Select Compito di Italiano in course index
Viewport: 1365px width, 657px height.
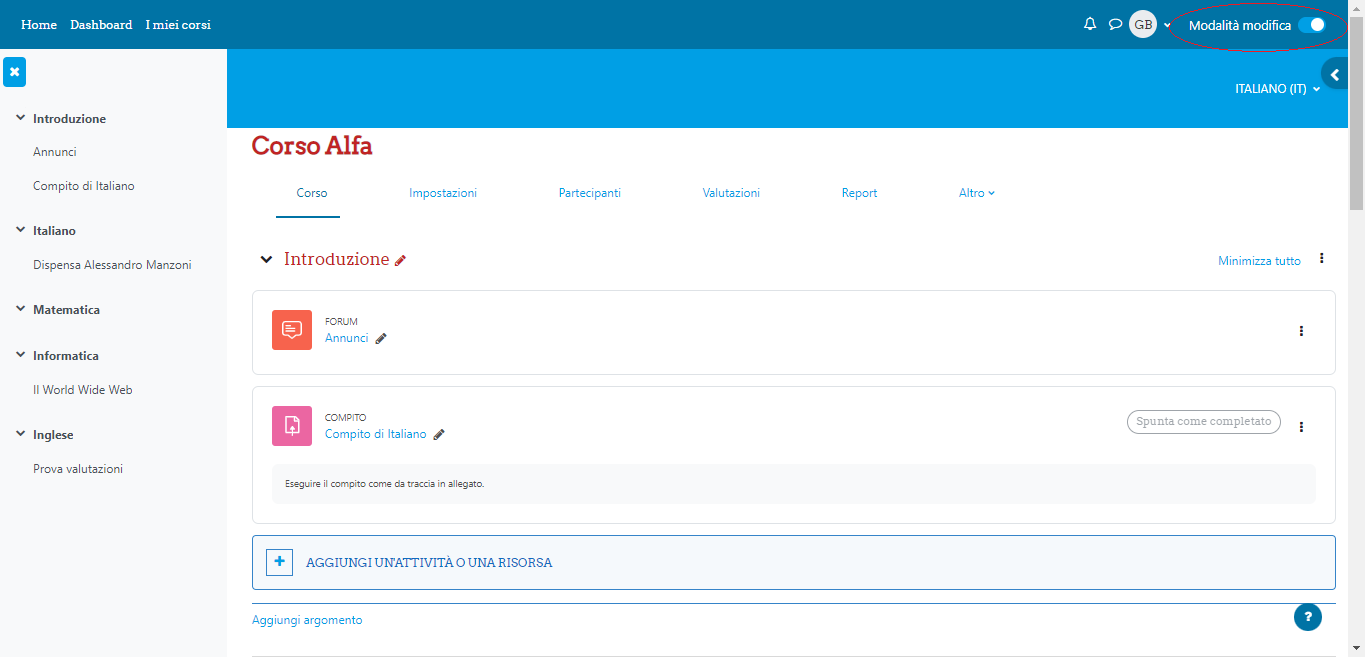(x=84, y=186)
